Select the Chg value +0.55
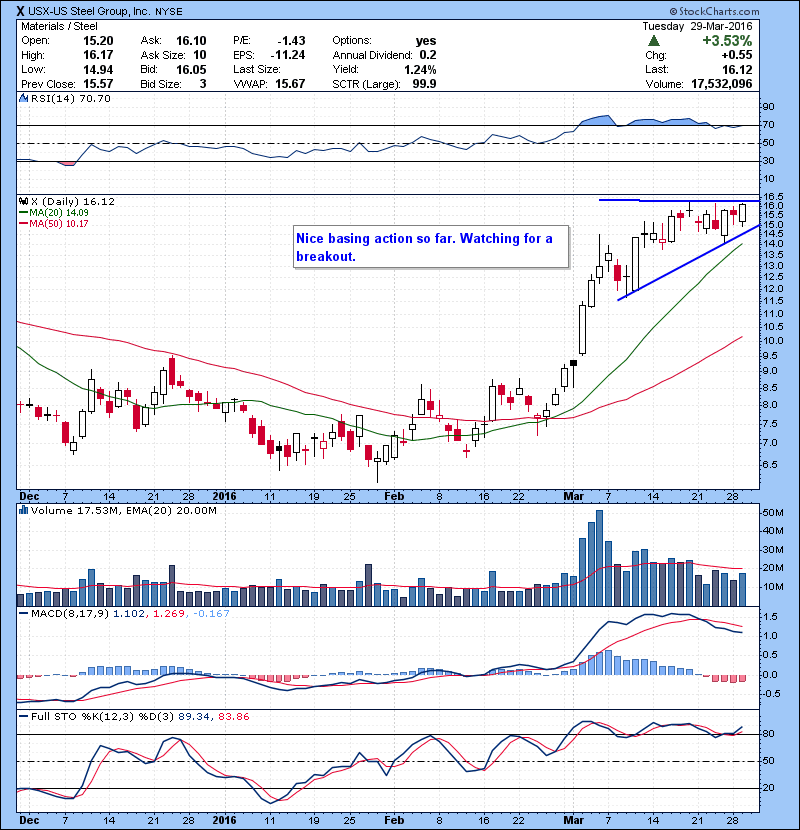Image resolution: width=800 pixels, height=830 pixels. (736, 55)
